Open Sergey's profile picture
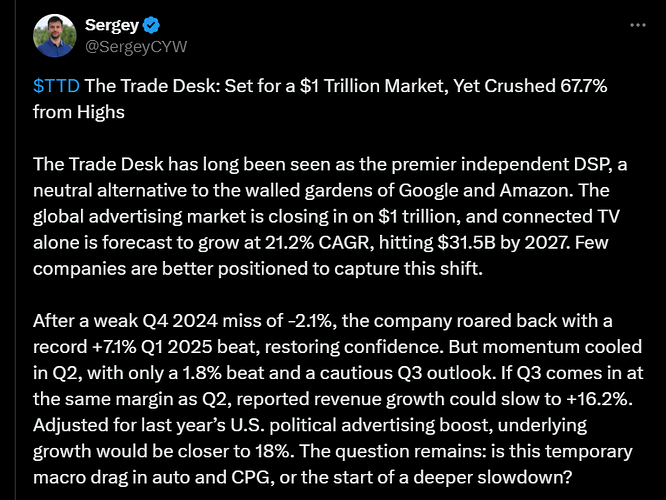 tap(54, 35)
